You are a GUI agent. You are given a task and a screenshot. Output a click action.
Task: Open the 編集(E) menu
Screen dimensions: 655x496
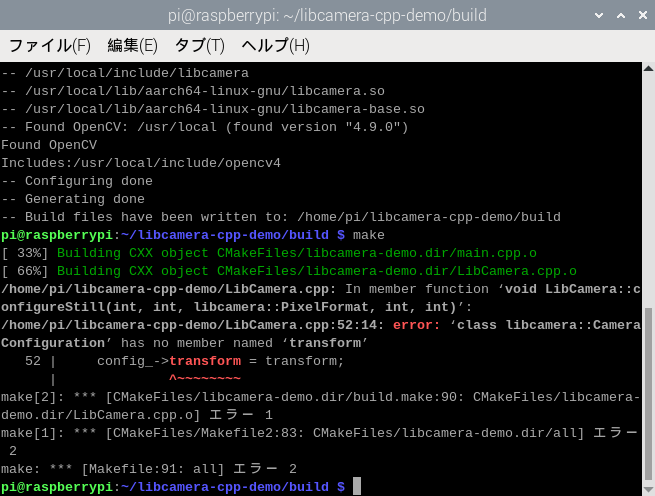(132, 46)
